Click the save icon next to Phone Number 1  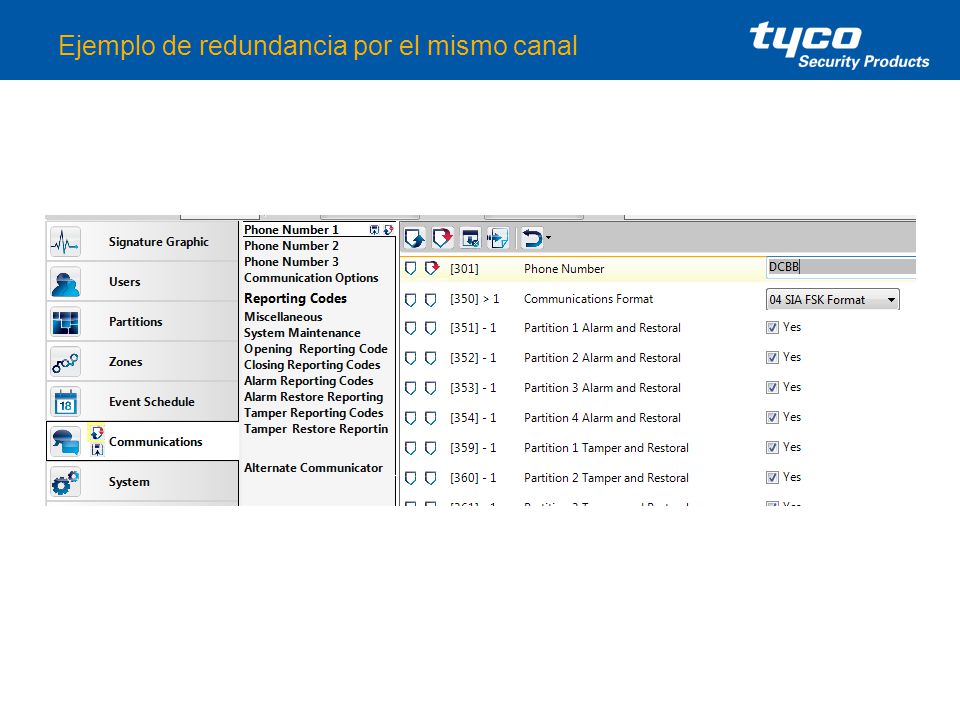[374, 230]
